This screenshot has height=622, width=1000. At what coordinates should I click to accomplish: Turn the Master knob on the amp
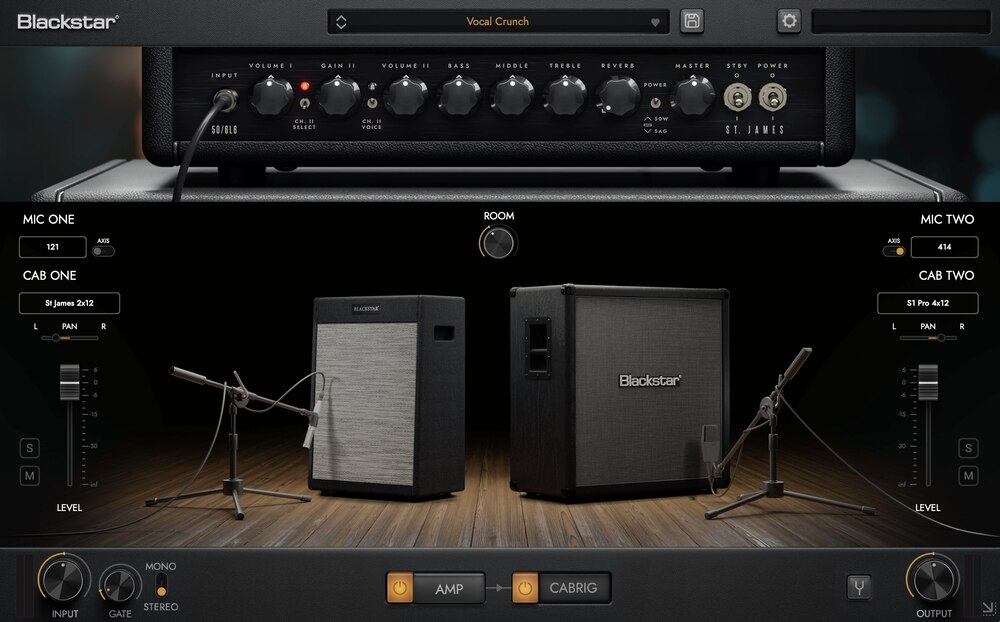coord(693,97)
